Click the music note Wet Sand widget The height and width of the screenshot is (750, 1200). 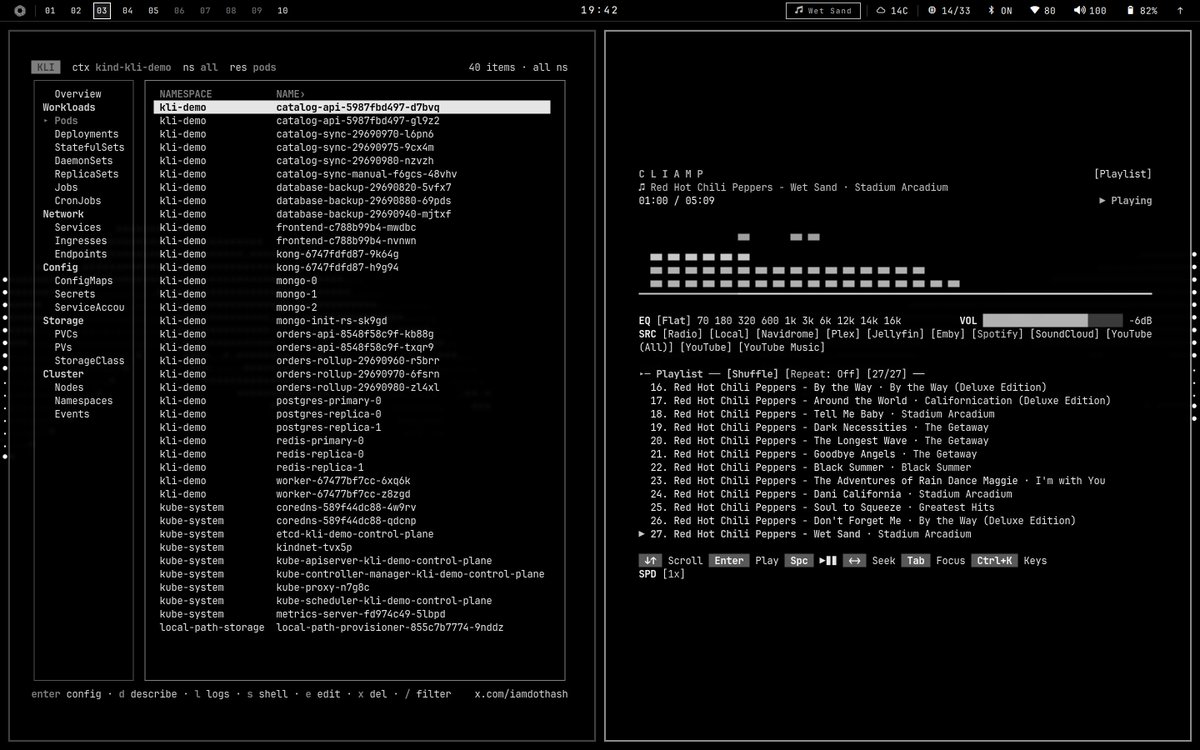coord(823,10)
